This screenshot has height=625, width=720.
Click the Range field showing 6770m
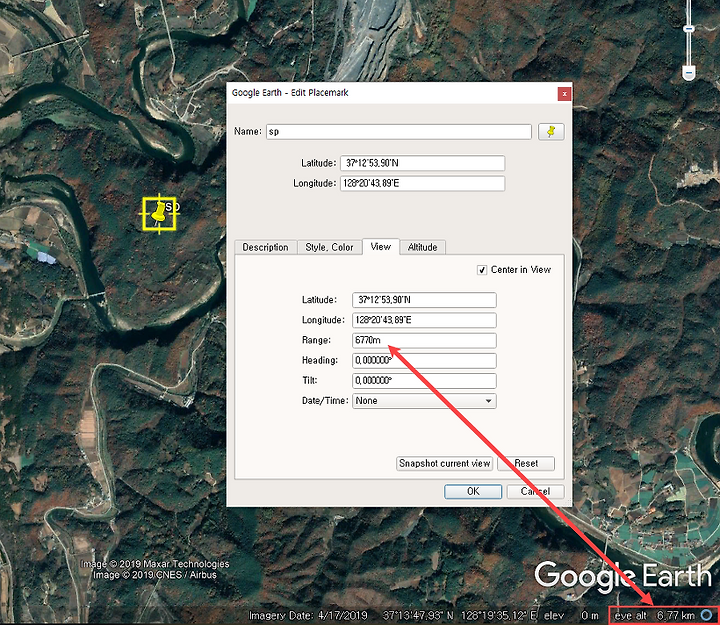[424, 340]
